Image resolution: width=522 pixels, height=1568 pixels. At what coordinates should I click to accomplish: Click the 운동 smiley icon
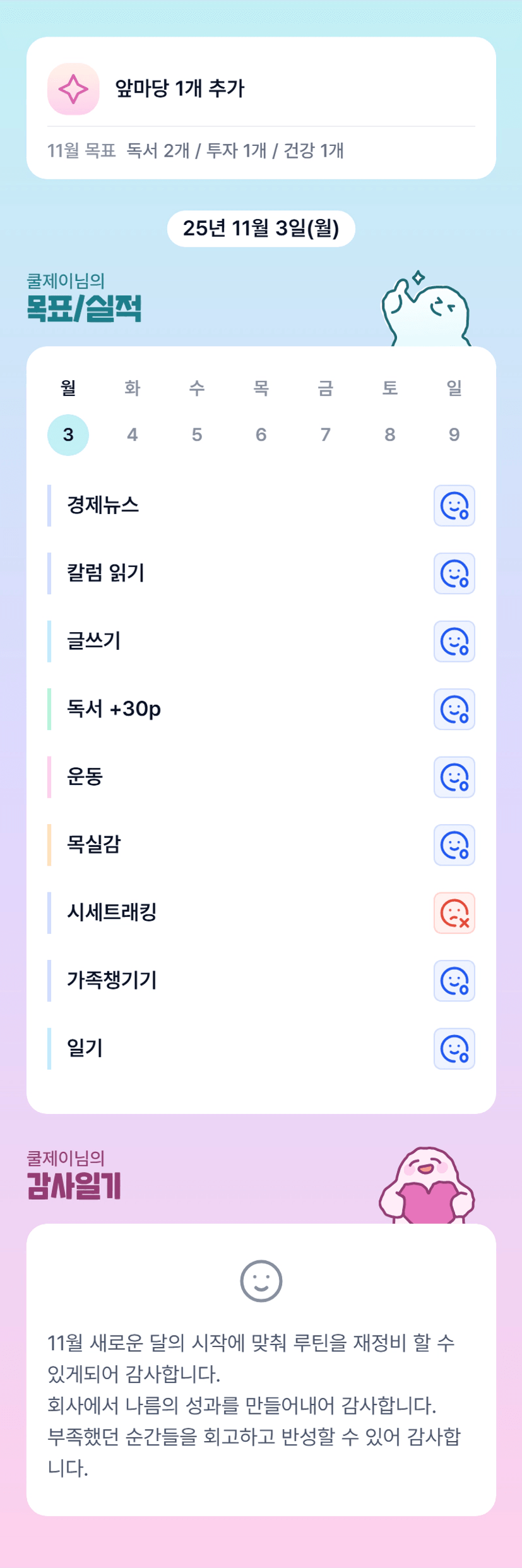click(454, 777)
